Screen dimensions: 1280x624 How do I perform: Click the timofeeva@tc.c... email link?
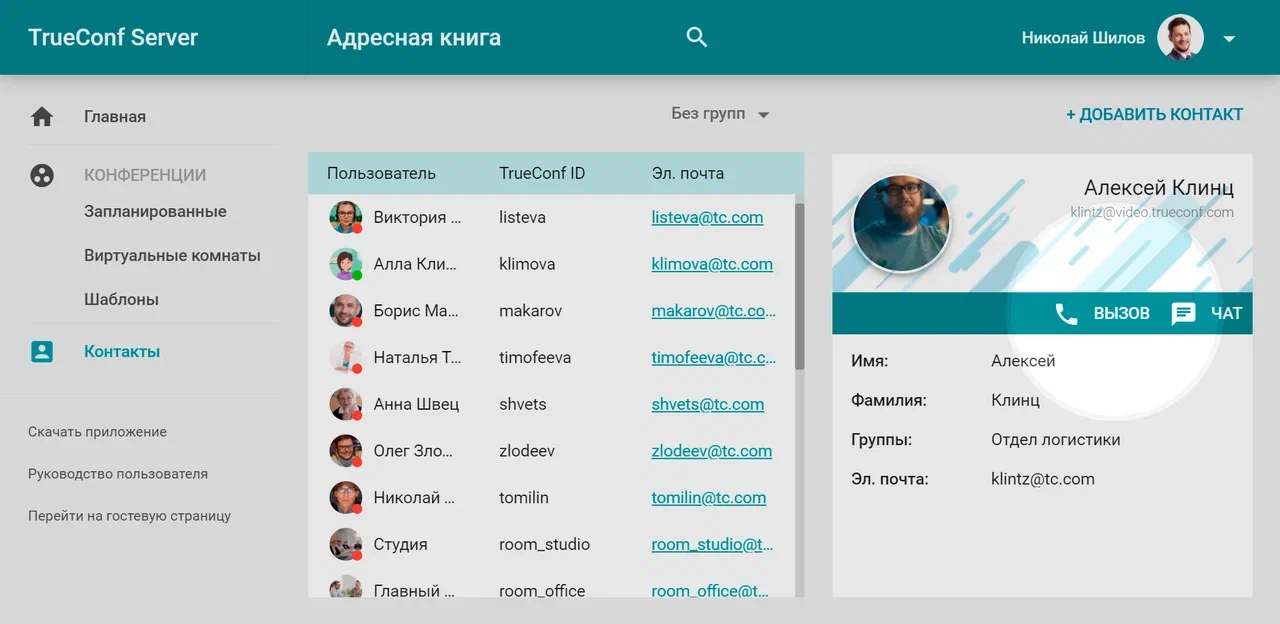714,357
